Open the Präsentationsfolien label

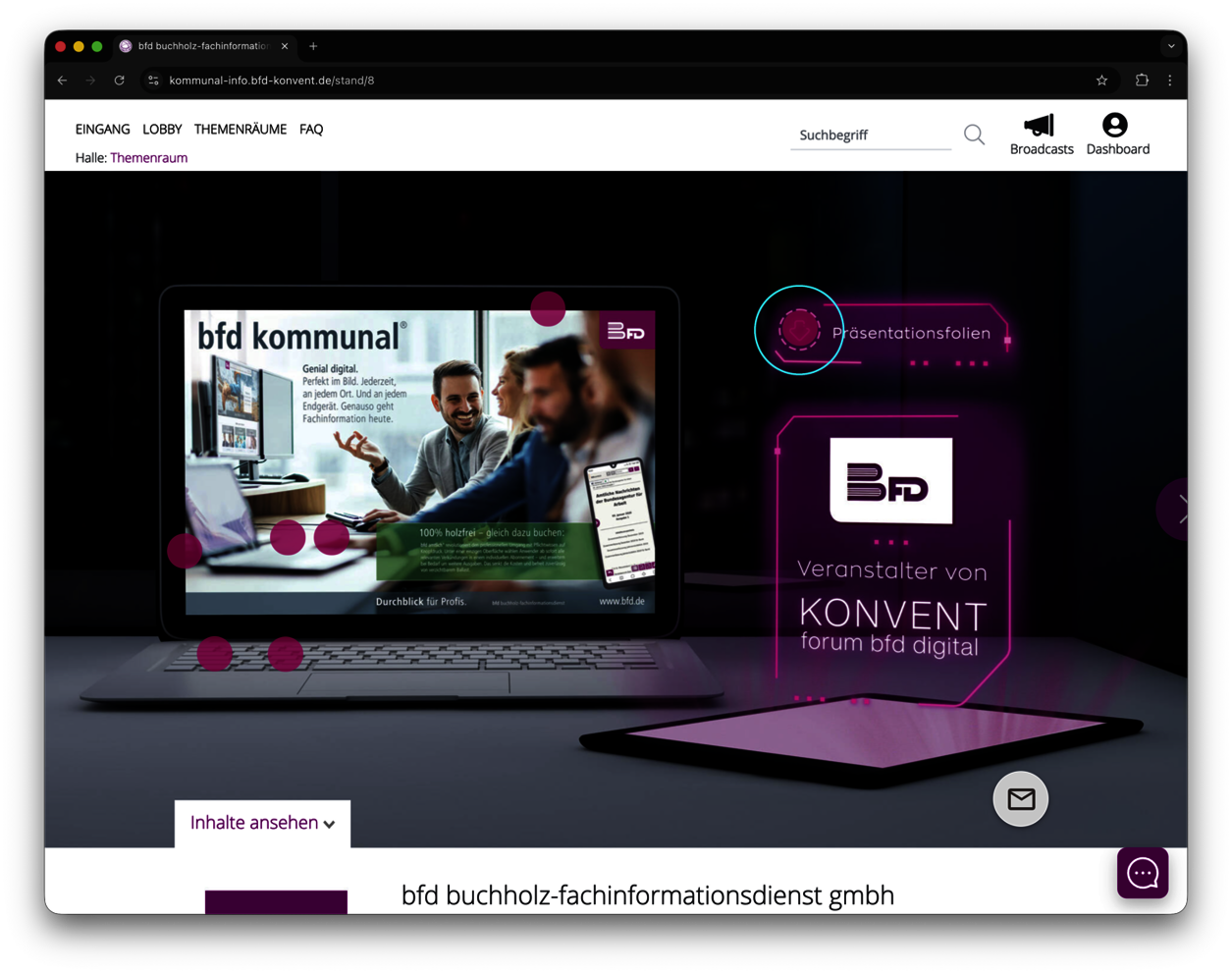pyautogui.click(x=911, y=333)
